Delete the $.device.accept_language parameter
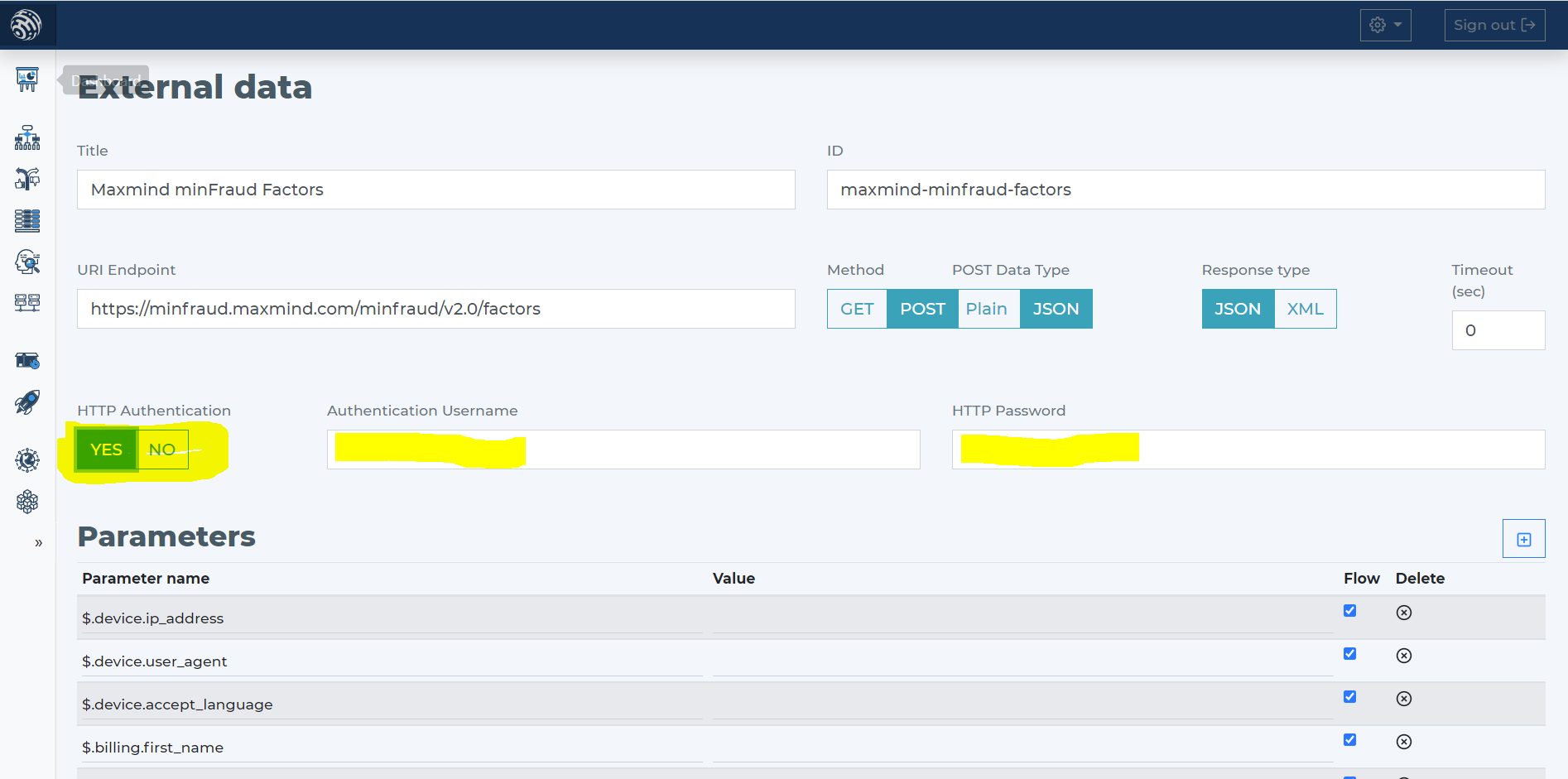The height and width of the screenshot is (779, 1568). pos(1404,699)
